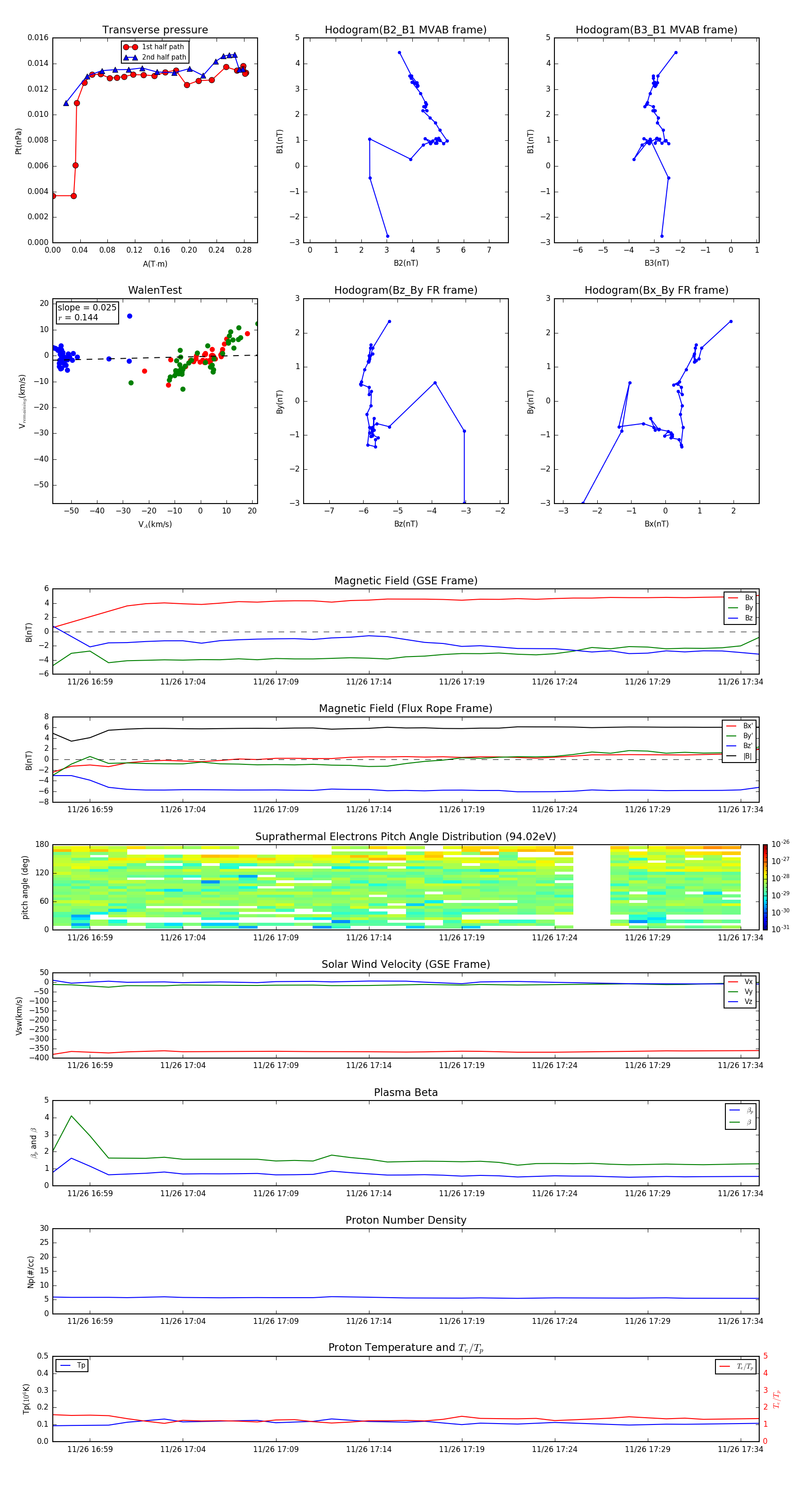Click the 'Plasma Beta' panel title
The image size is (812, 1489).
coord(406,1092)
